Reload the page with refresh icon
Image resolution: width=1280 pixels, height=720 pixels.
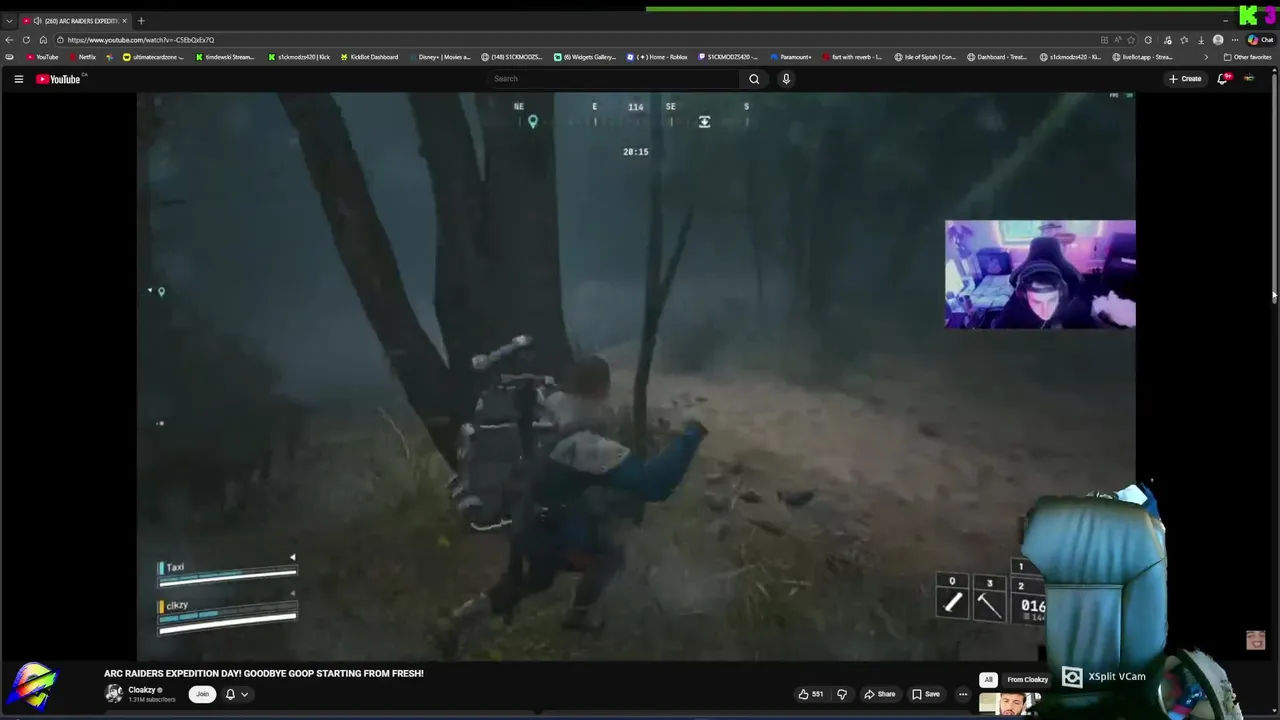coord(27,40)
